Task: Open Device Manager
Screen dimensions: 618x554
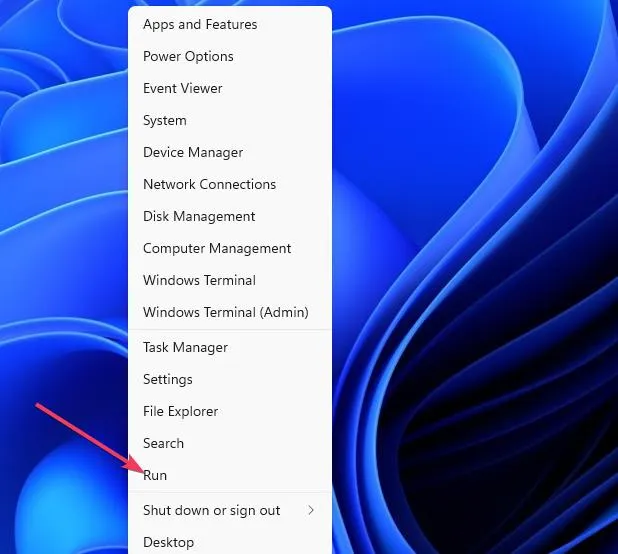Action: (230, 152)
